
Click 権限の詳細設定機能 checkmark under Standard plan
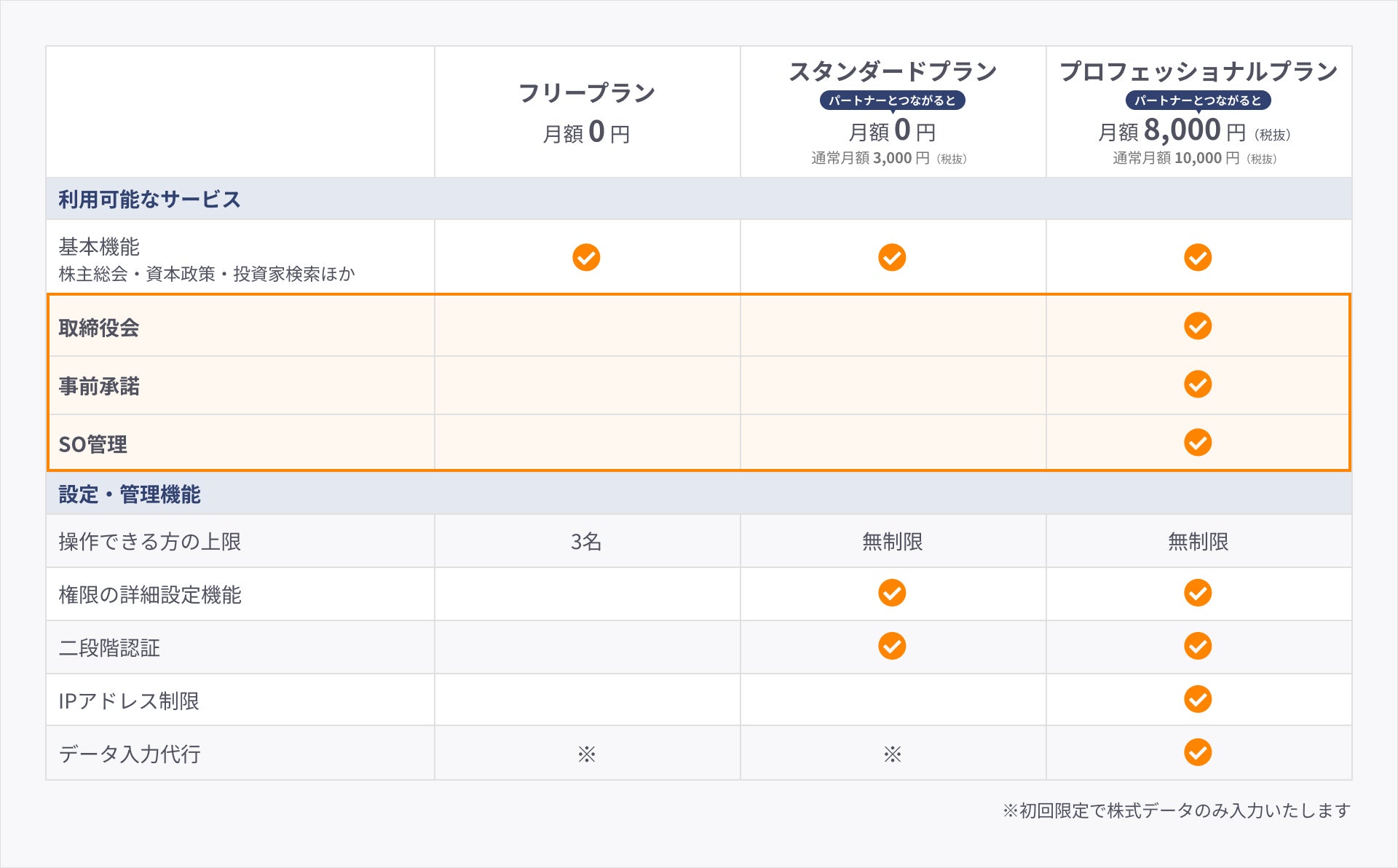(892, 593)
